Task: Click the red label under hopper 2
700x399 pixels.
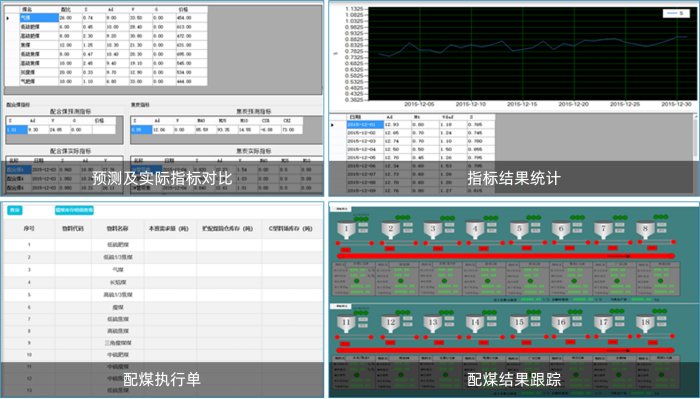Action: [x=390, y=248]
